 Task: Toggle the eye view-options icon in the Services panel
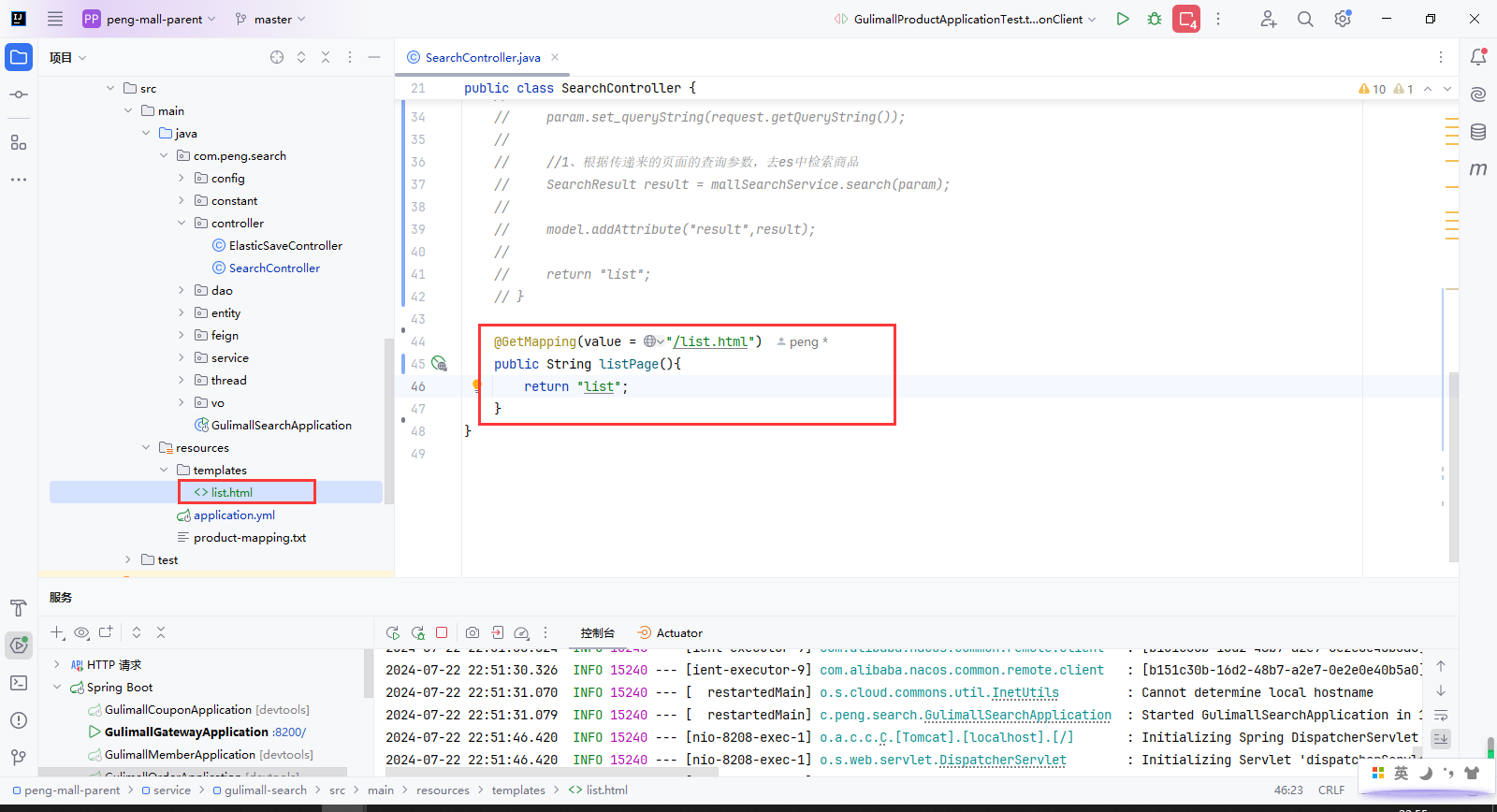(81, 633)
